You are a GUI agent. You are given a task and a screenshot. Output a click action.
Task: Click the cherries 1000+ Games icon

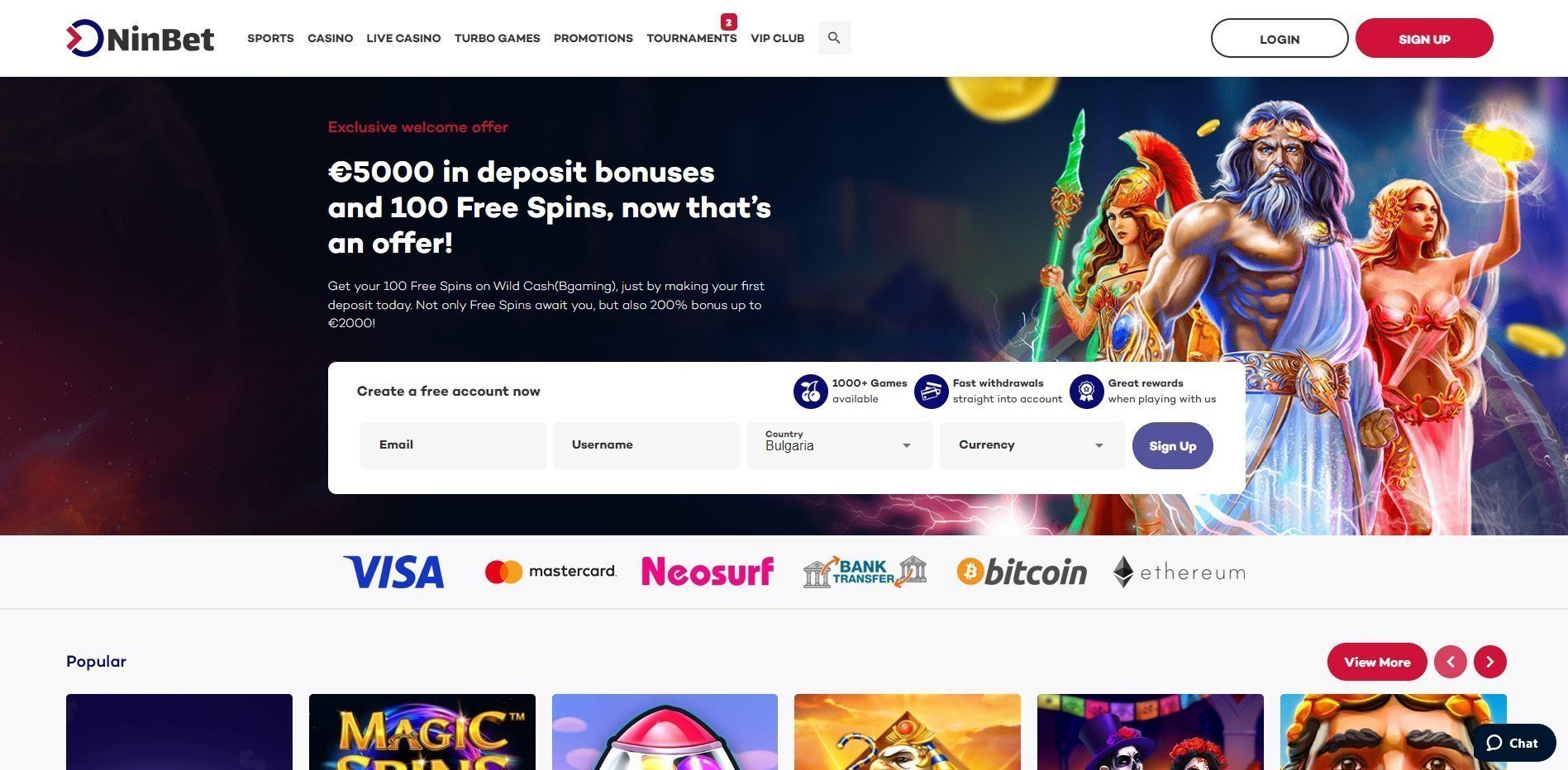pos(810,392)
